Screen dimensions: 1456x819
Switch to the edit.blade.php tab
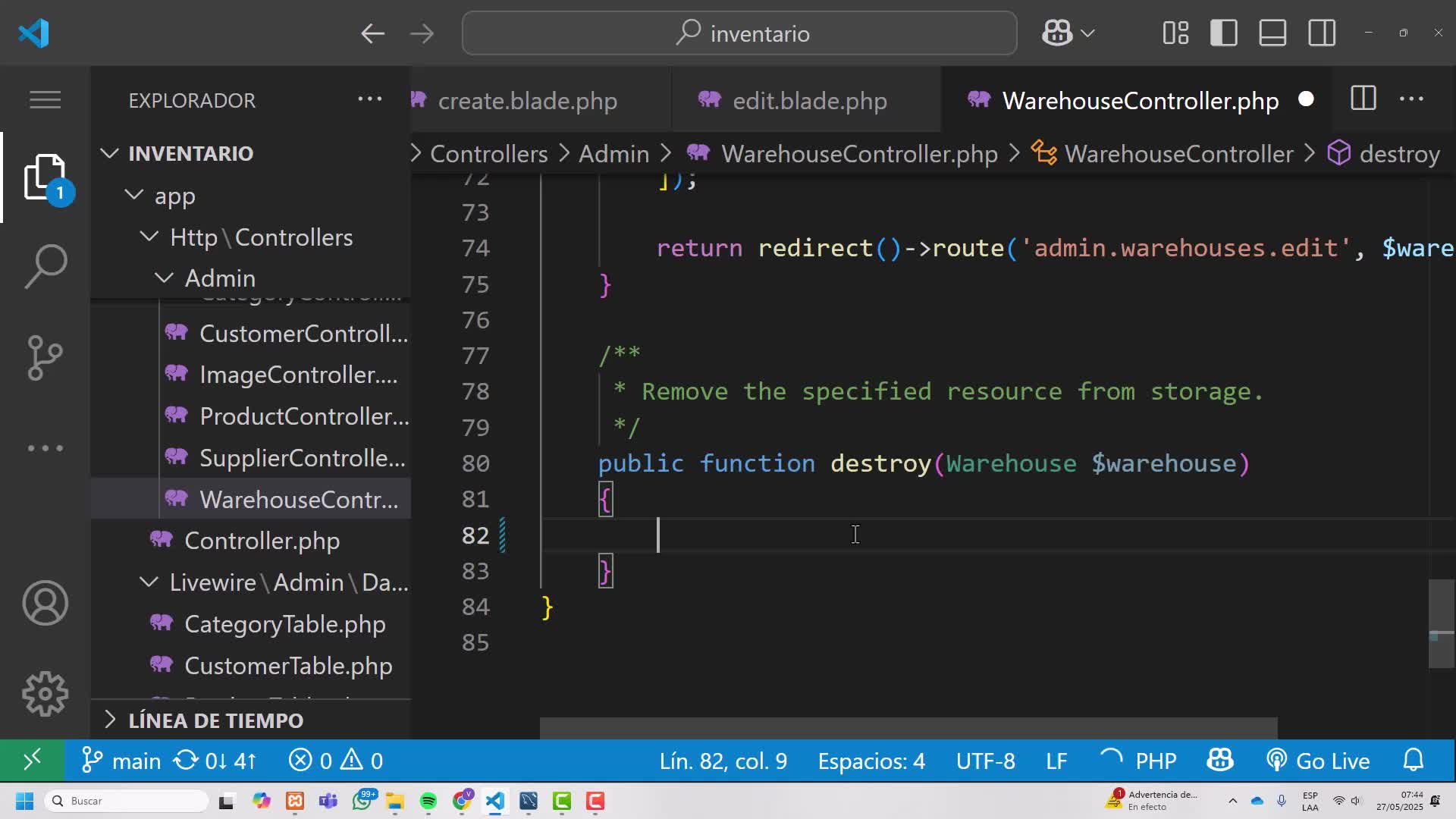[808, 100]
